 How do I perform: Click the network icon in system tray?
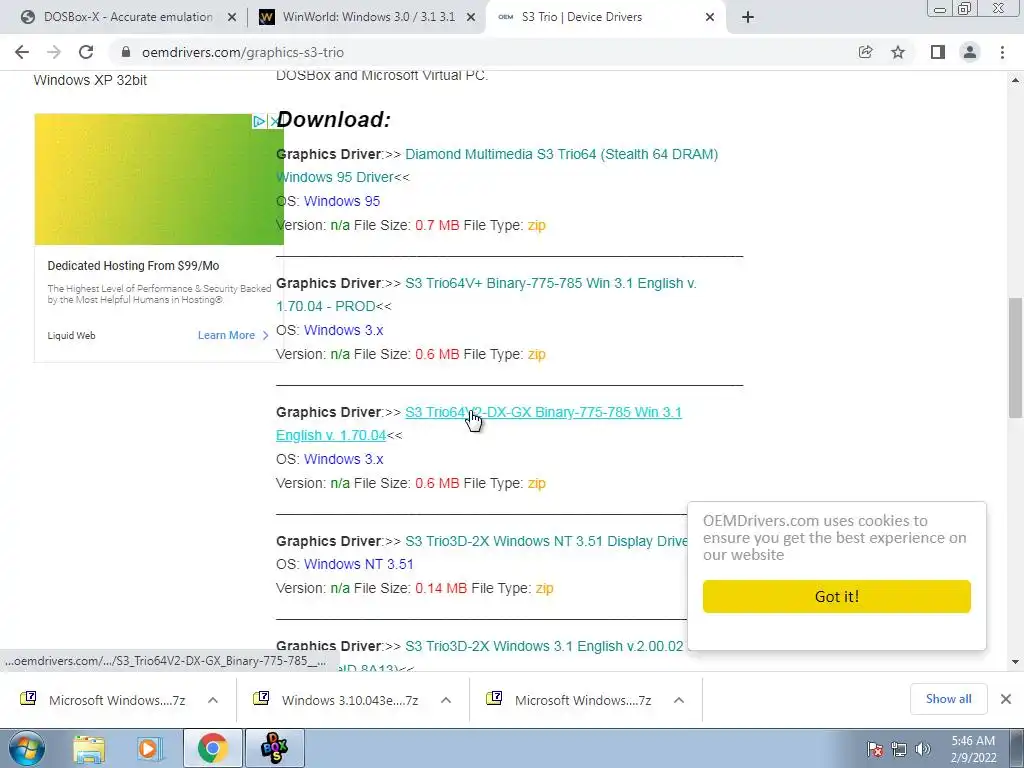tap(899, 749)
